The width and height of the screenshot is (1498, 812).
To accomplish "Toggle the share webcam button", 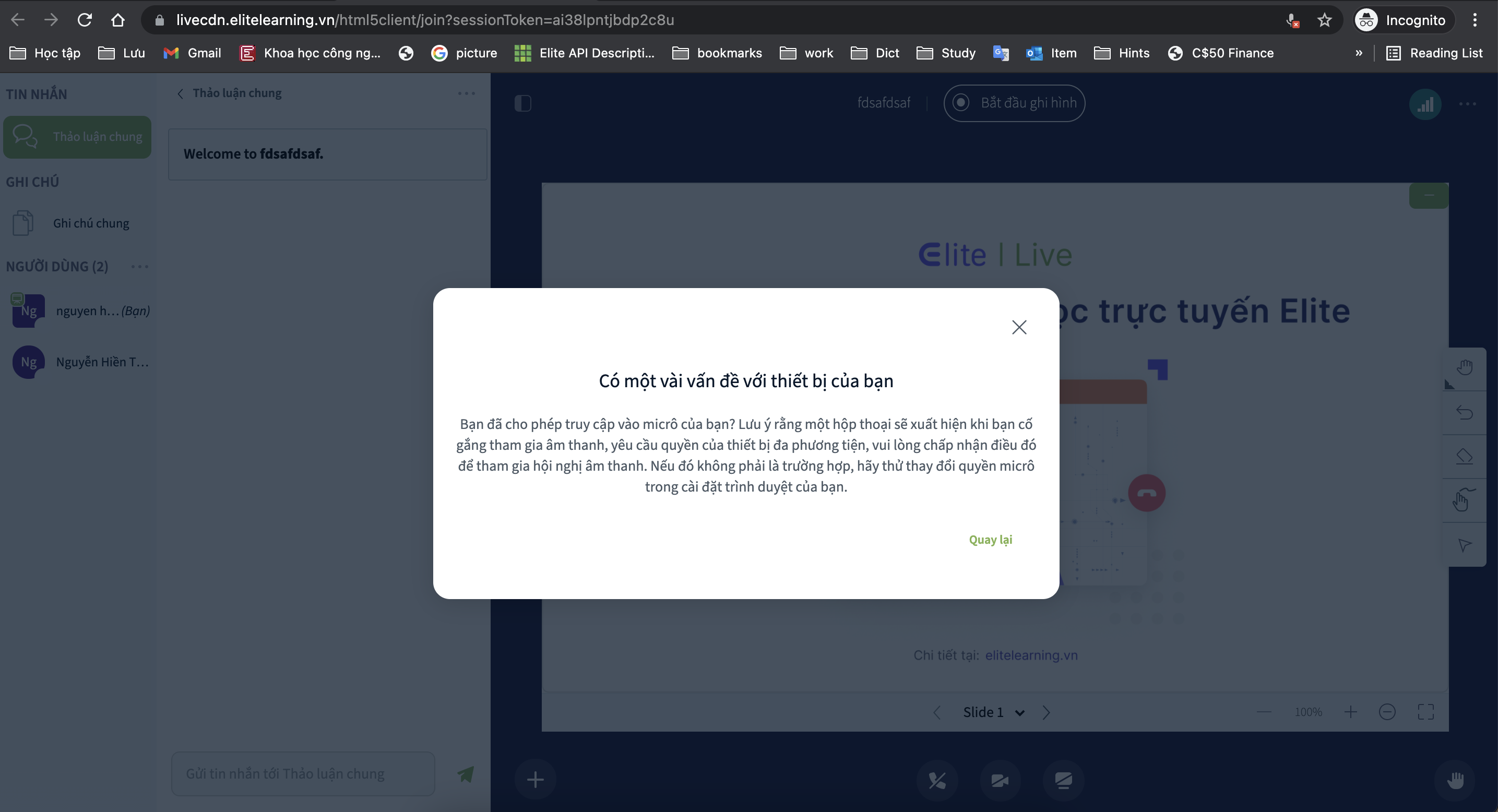I will coord(1000,780).
